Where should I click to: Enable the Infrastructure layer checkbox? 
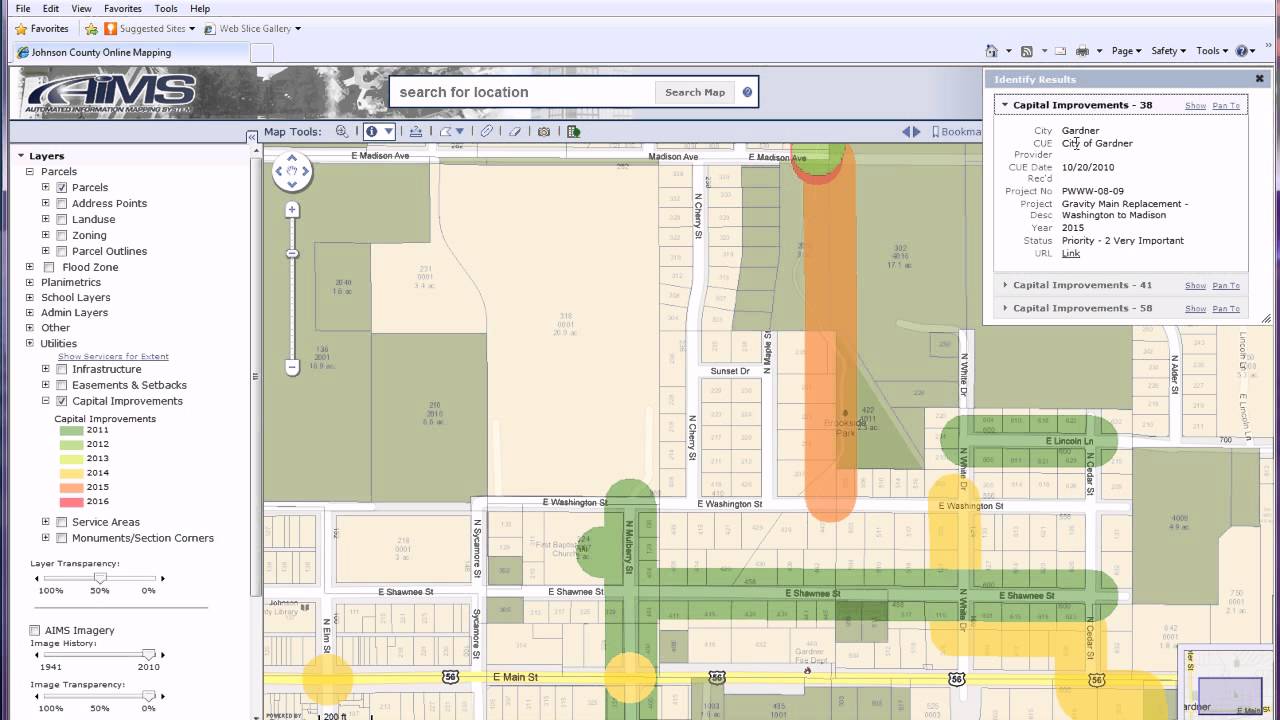click(62, 369)
